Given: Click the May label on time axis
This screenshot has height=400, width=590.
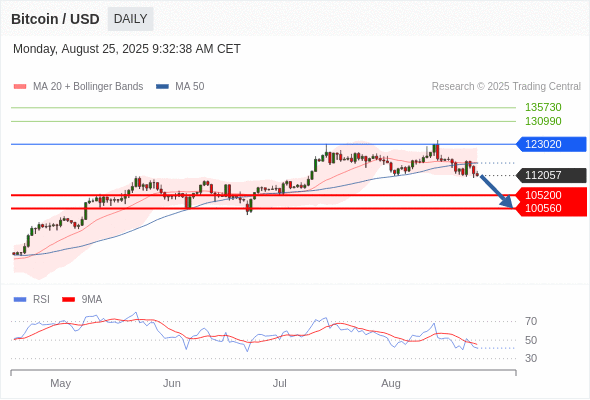Looking at the screenshot, I should click(61, 383).
